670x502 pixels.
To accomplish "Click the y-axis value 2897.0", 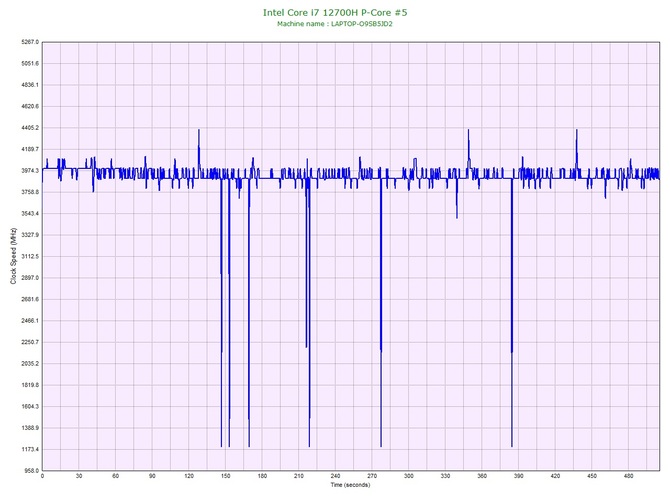I will click(30, 278).
